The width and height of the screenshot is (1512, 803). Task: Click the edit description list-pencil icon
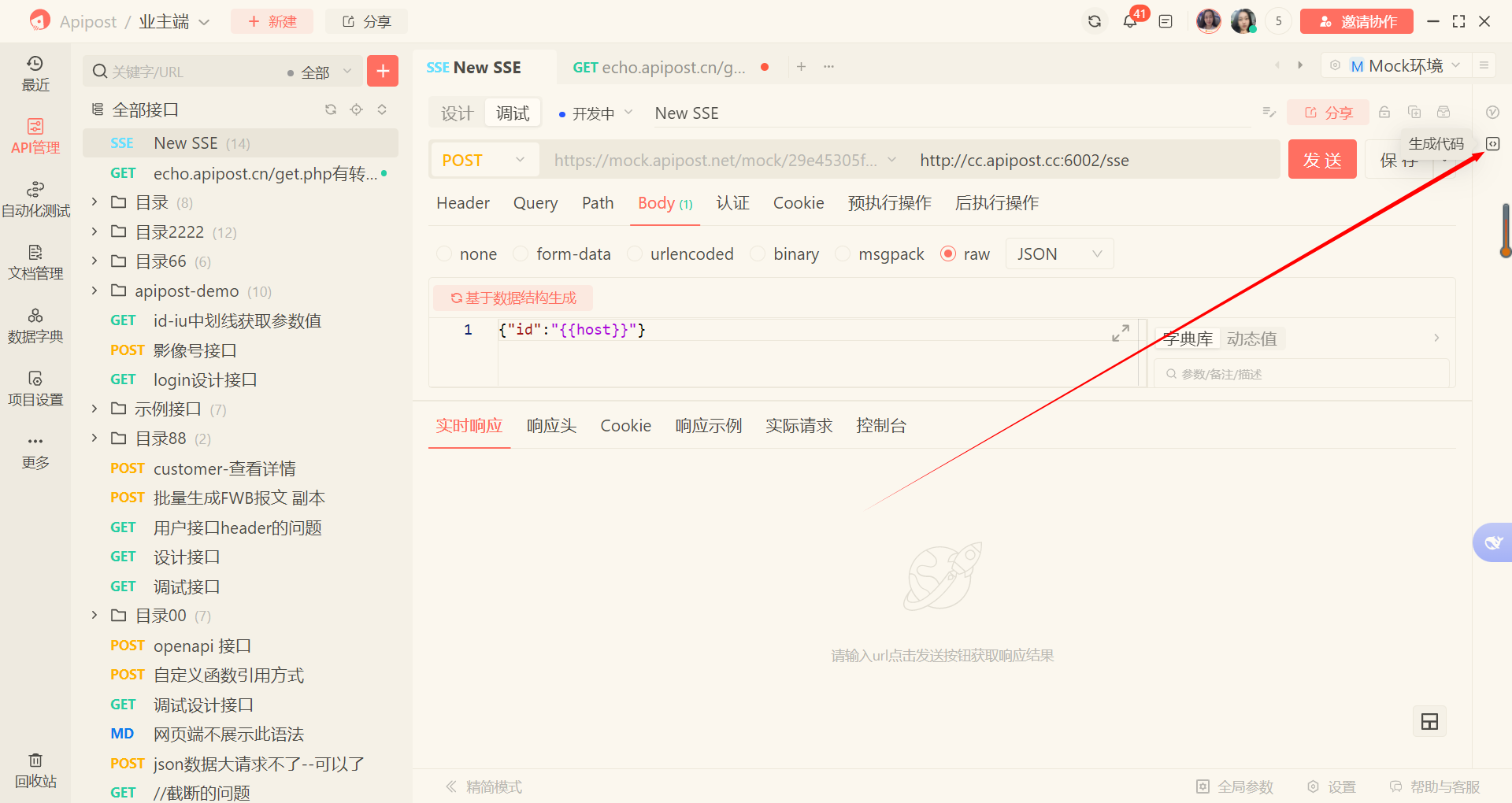1269,113
